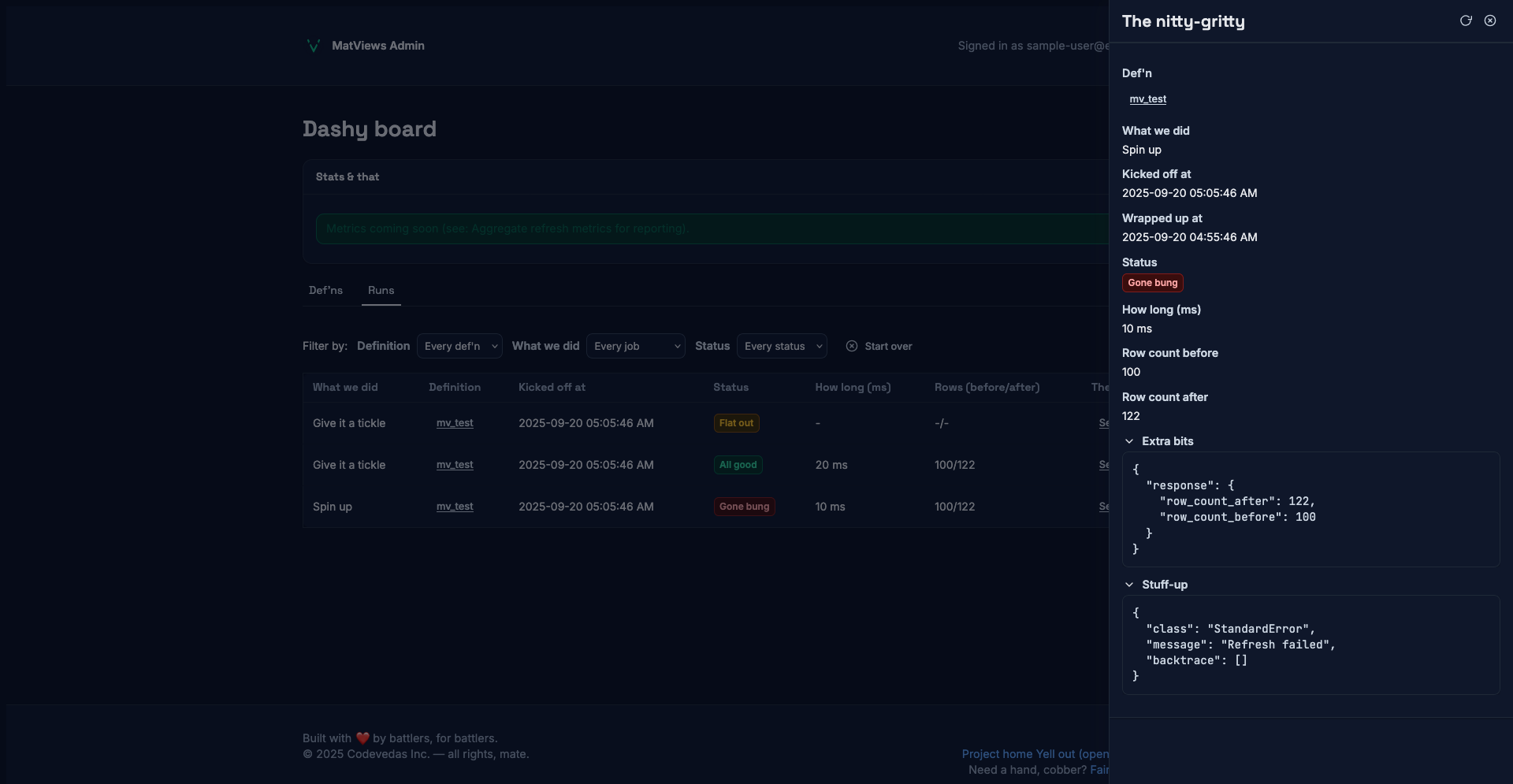Screen dimensions: 1513x784
Task: Open mv_test link in Flat out row
Action: (x=455, y=423)
